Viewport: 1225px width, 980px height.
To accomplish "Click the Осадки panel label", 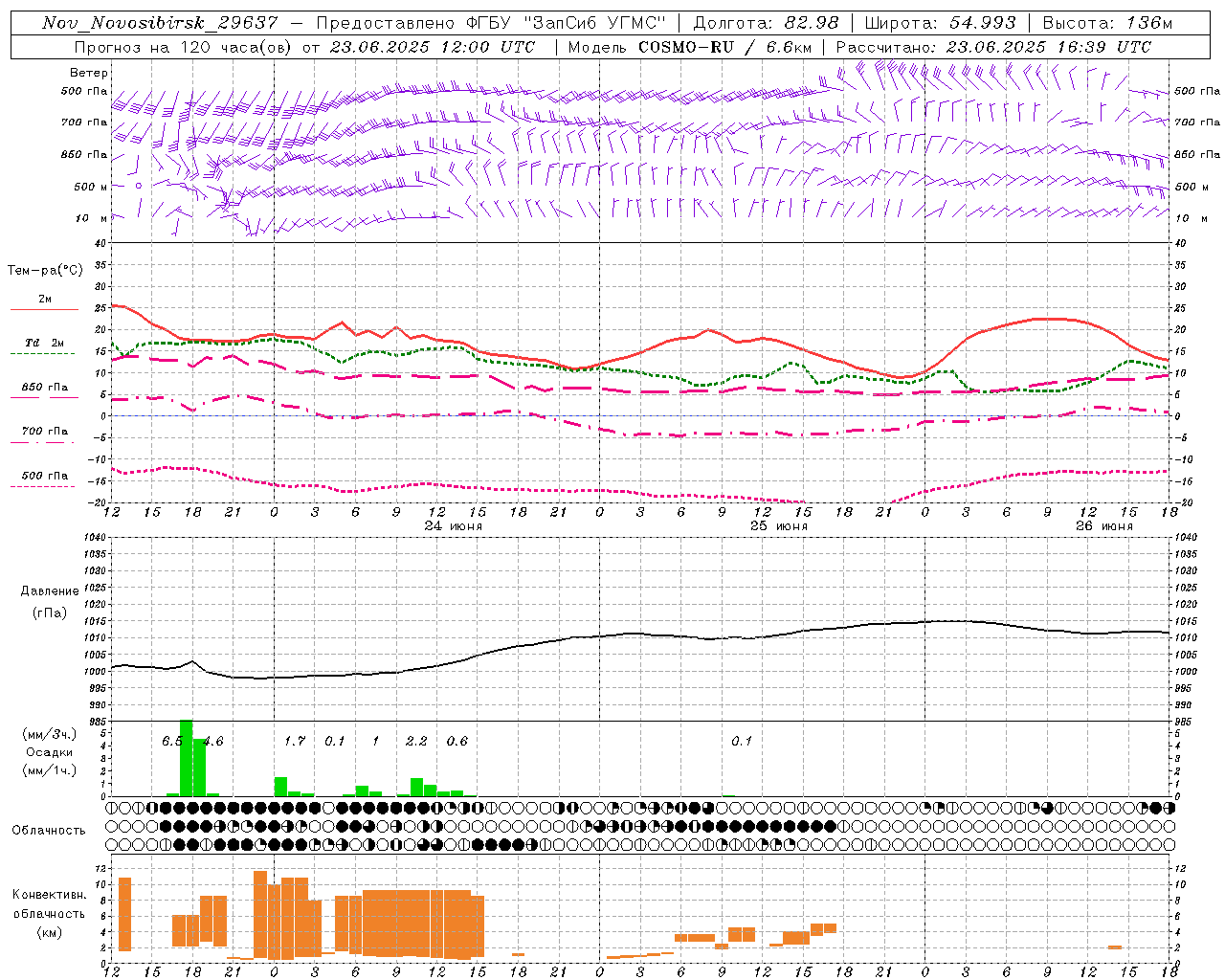I will tap(49, 752).
